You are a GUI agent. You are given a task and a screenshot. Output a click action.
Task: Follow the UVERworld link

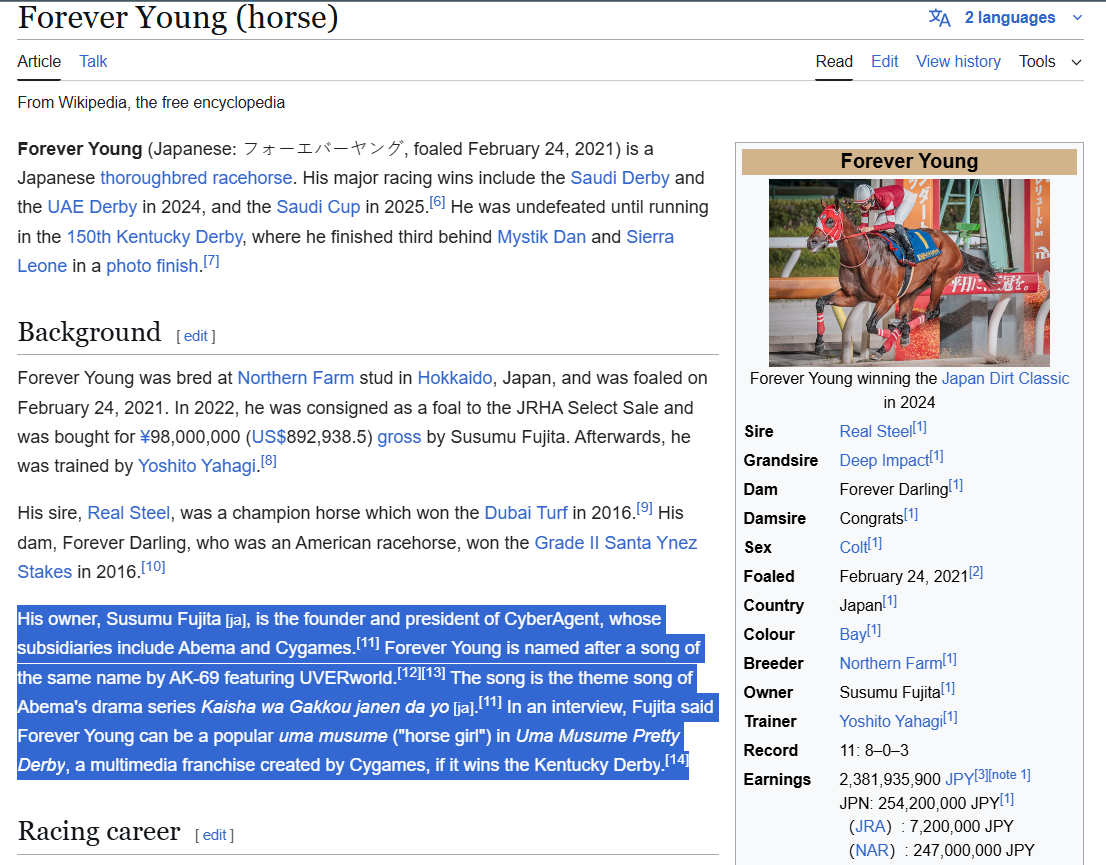tap(346, 678)
